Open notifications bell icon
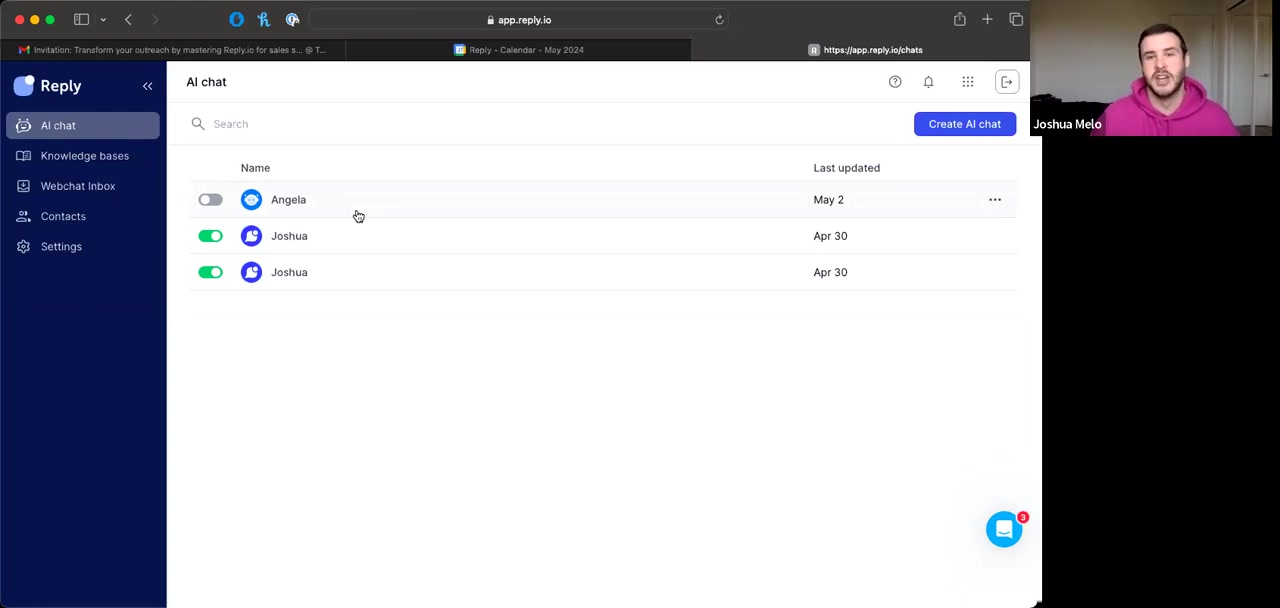This screenshot has height=608, width=1280. pyautogui.click(x=928, y=82)
